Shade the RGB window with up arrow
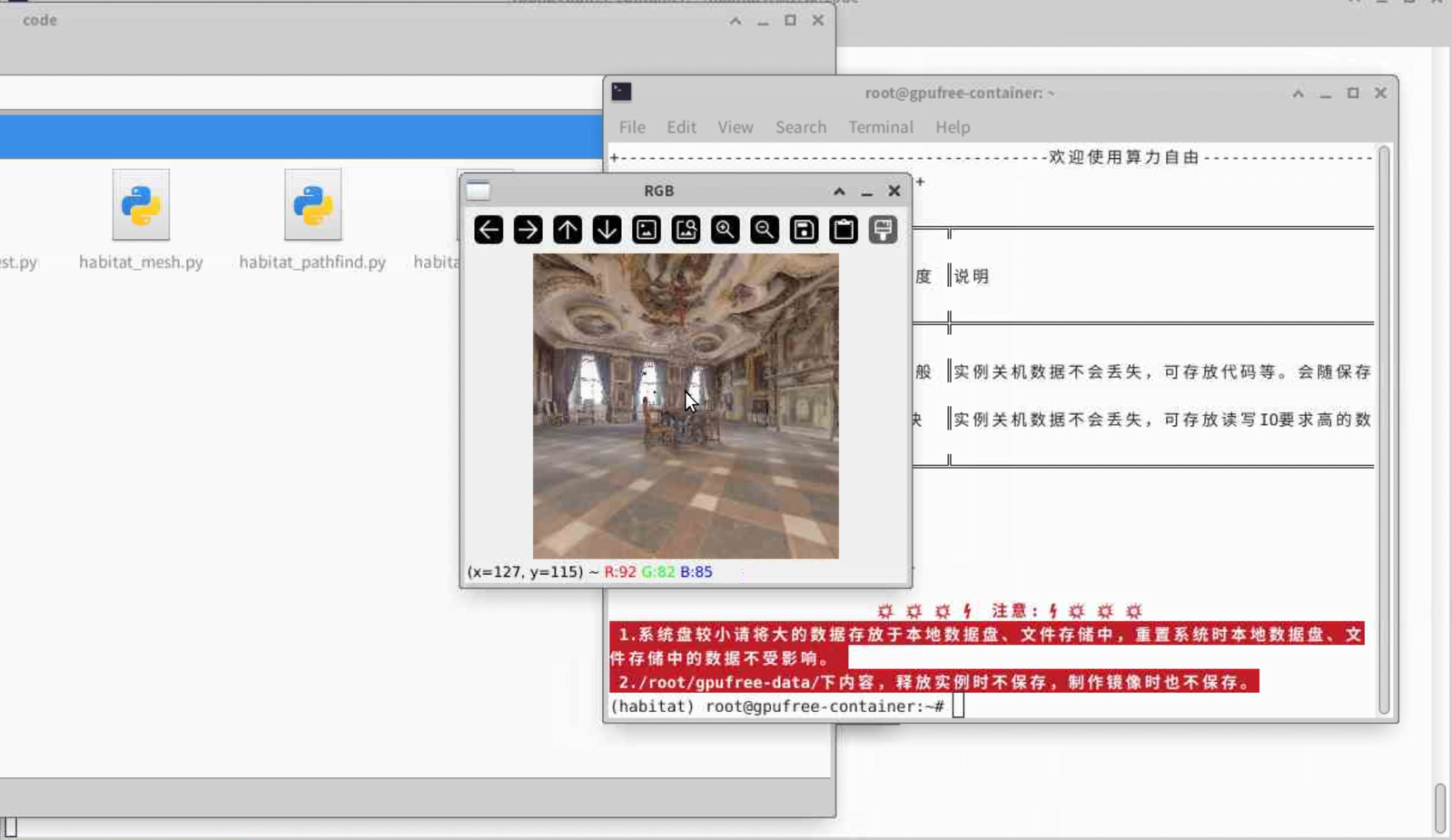 point(839,192)
